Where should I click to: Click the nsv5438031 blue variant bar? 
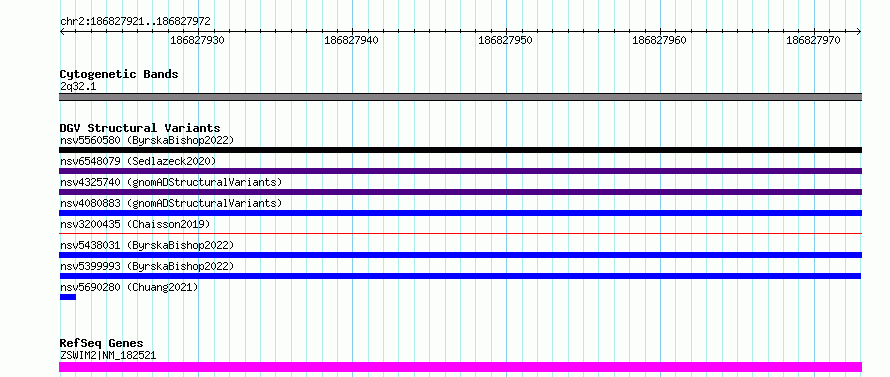[x=460, y=255]
